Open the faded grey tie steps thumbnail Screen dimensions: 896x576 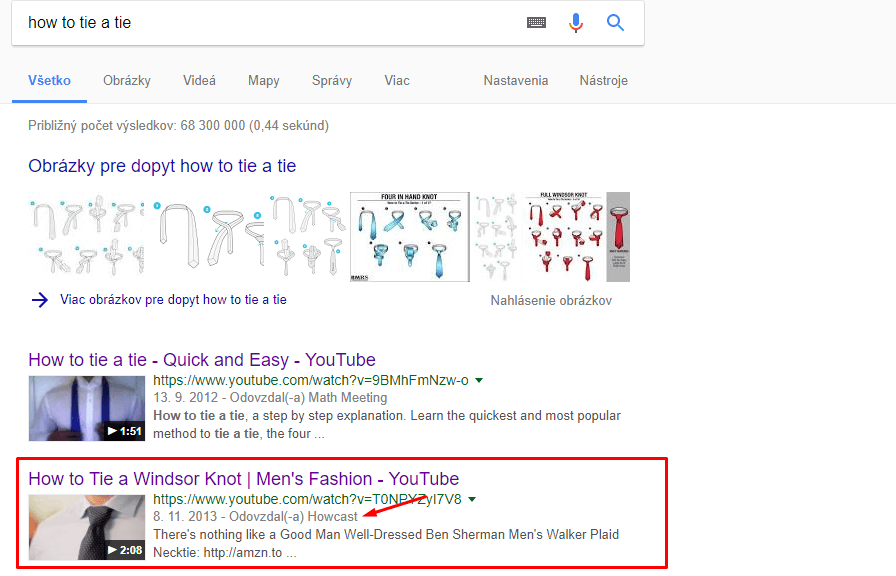pyautogui.click(x=497, y=237)
